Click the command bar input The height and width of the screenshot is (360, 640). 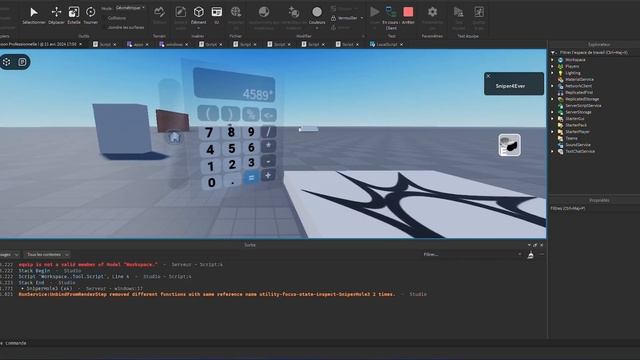273,343
